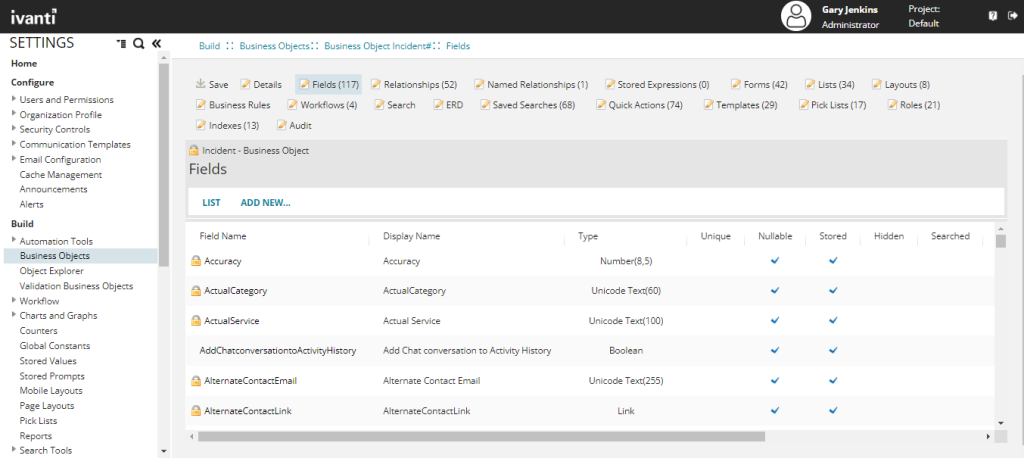Toggle Nullable check for AddChatconversationtoActivityHistory
Image resolution: width=1024 pixels, height=474 pixels.
point(775,351)
